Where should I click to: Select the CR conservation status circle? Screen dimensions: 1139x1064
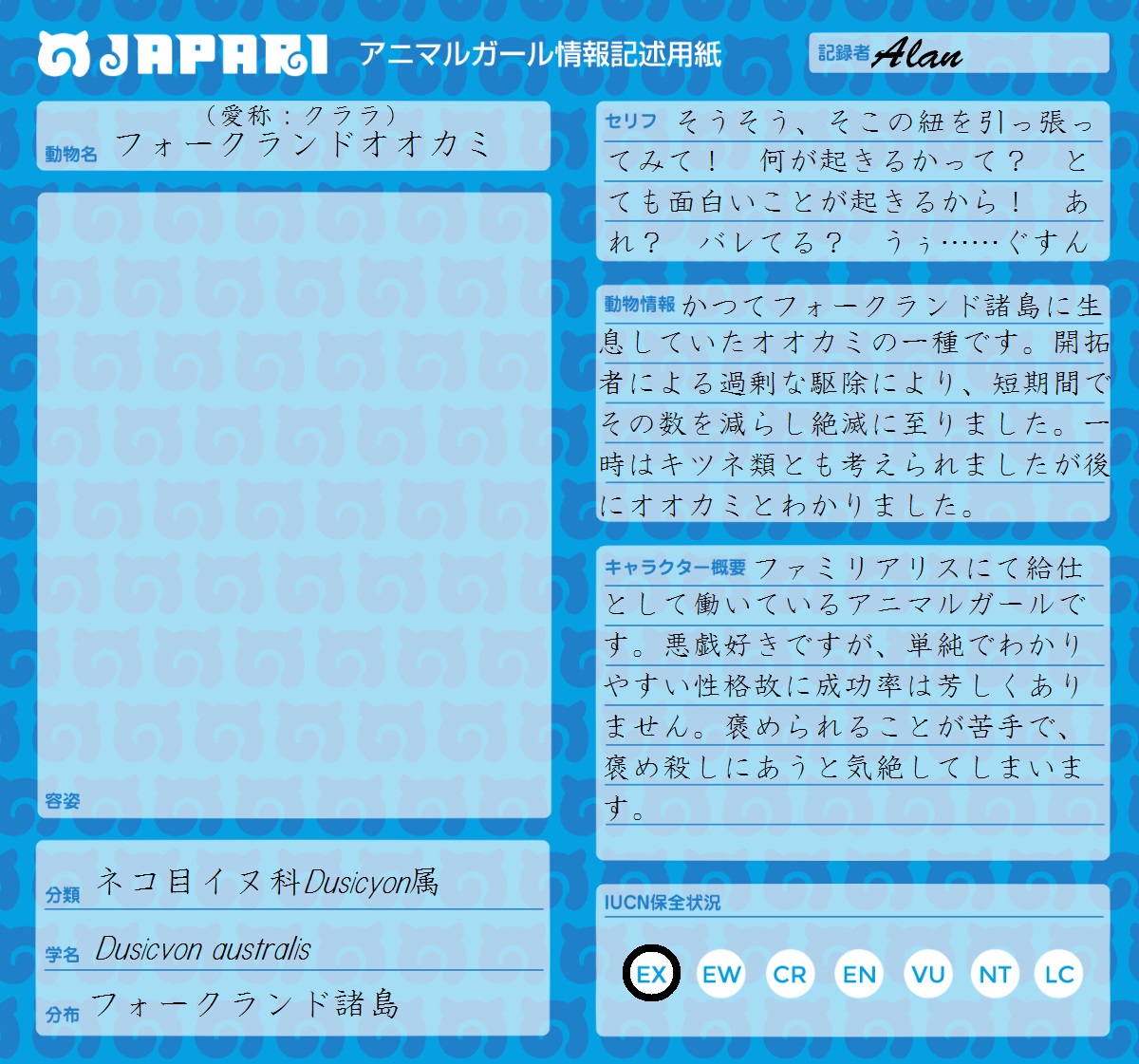click(790, 974)
